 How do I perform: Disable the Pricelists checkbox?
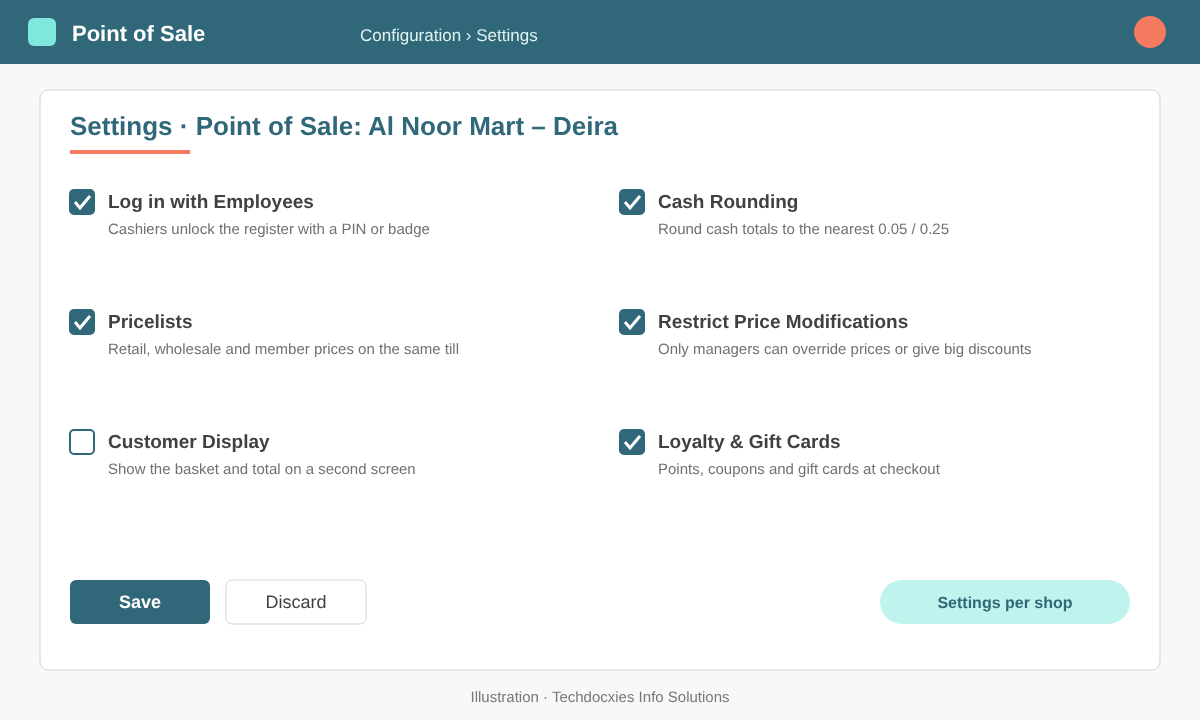82,322
